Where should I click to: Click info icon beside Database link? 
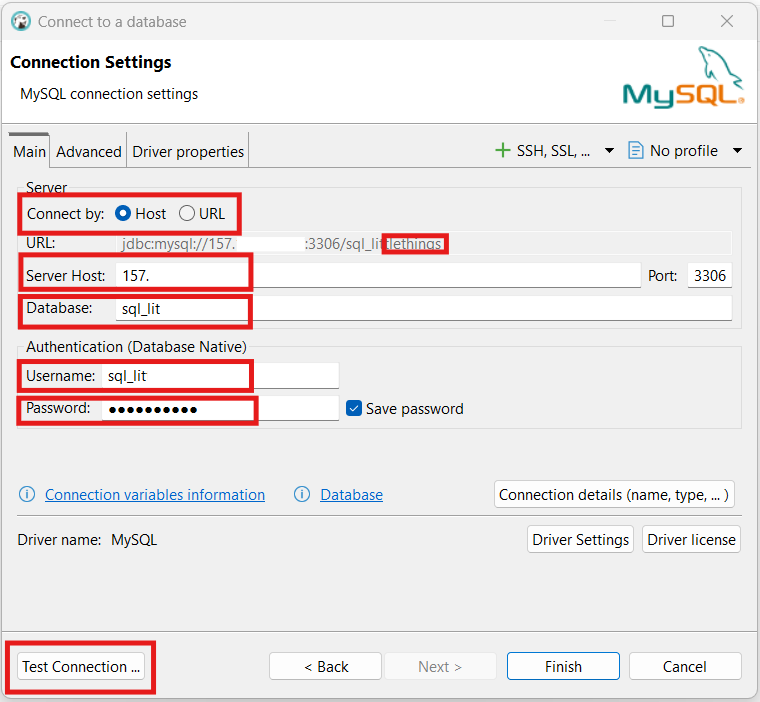(x=302, y=495)
